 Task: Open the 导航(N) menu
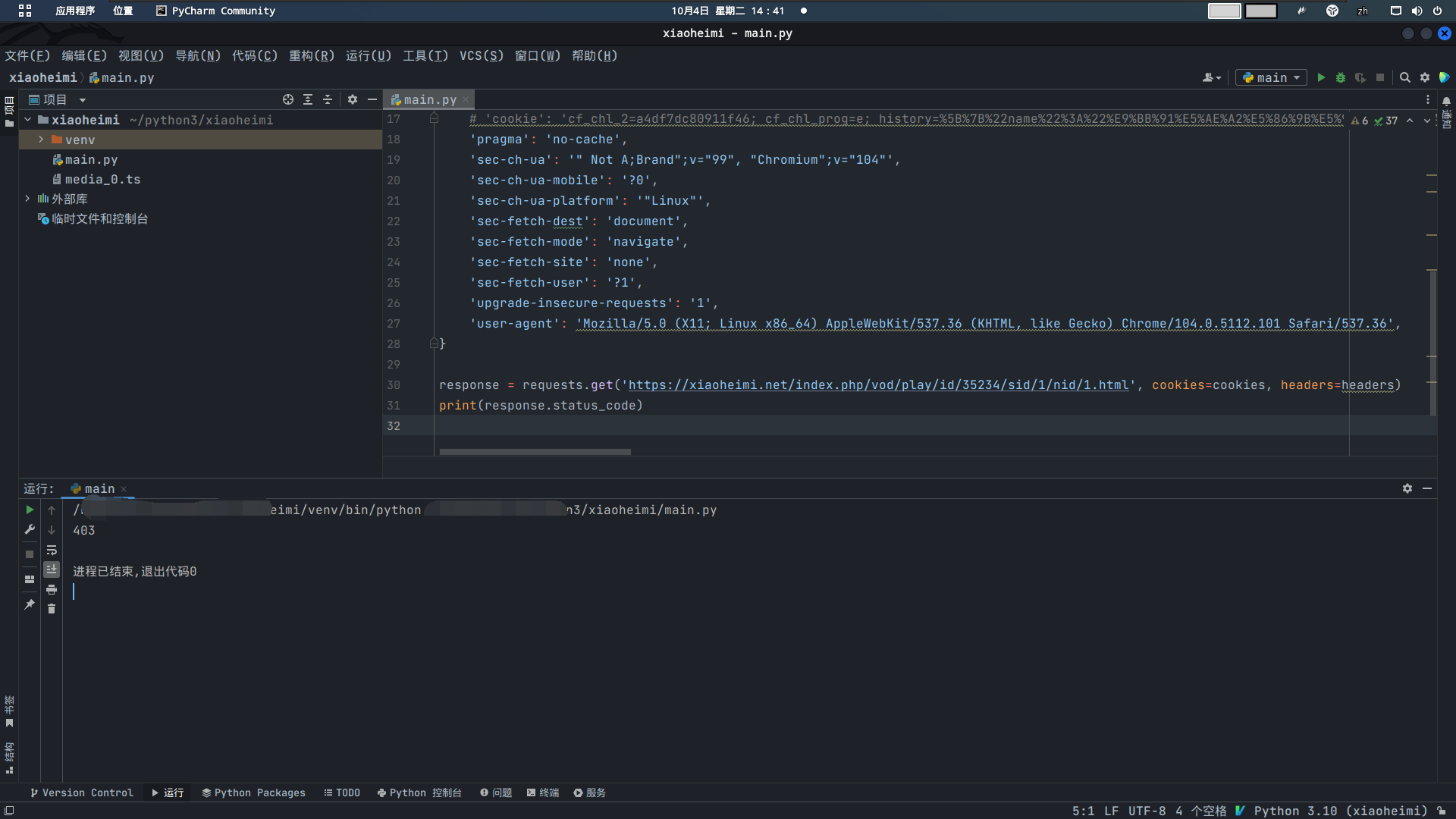[198, 55]
